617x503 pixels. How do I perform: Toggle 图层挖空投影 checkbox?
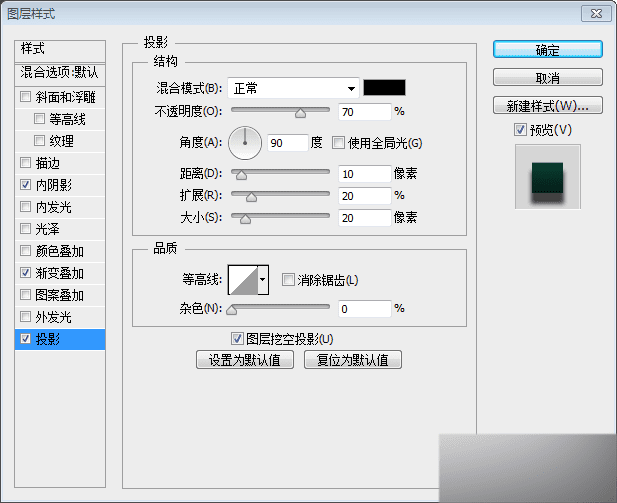[237, 338]
